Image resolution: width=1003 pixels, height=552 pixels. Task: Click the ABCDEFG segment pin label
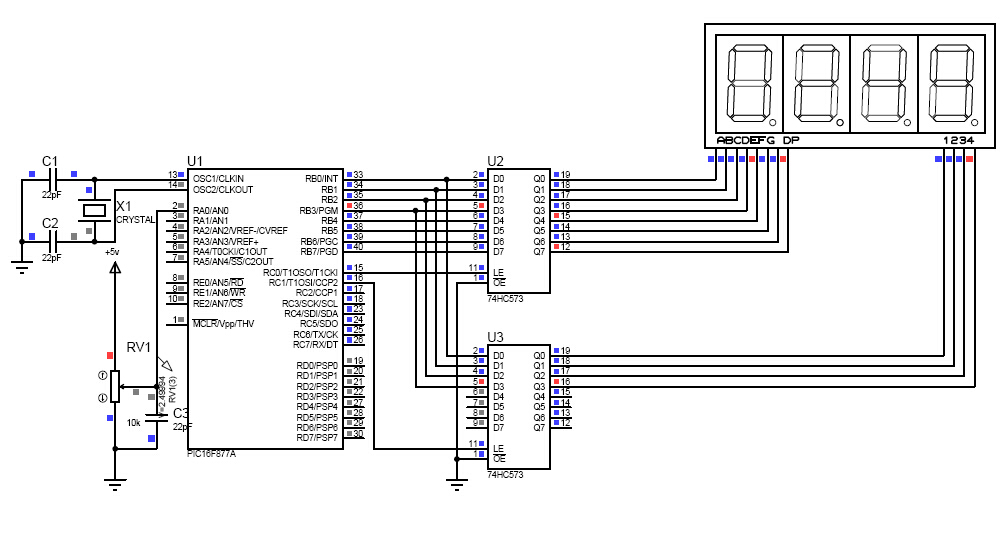tap(746, 140)
